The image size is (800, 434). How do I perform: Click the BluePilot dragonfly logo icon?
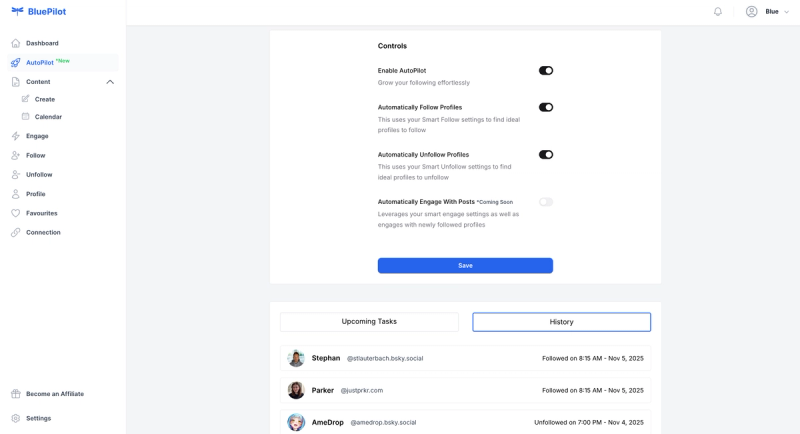17,11
